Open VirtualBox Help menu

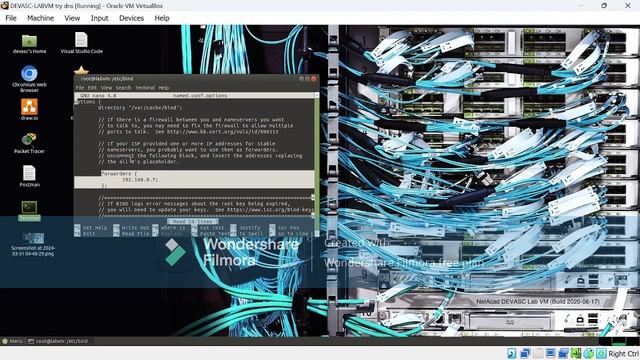point(162,18)
